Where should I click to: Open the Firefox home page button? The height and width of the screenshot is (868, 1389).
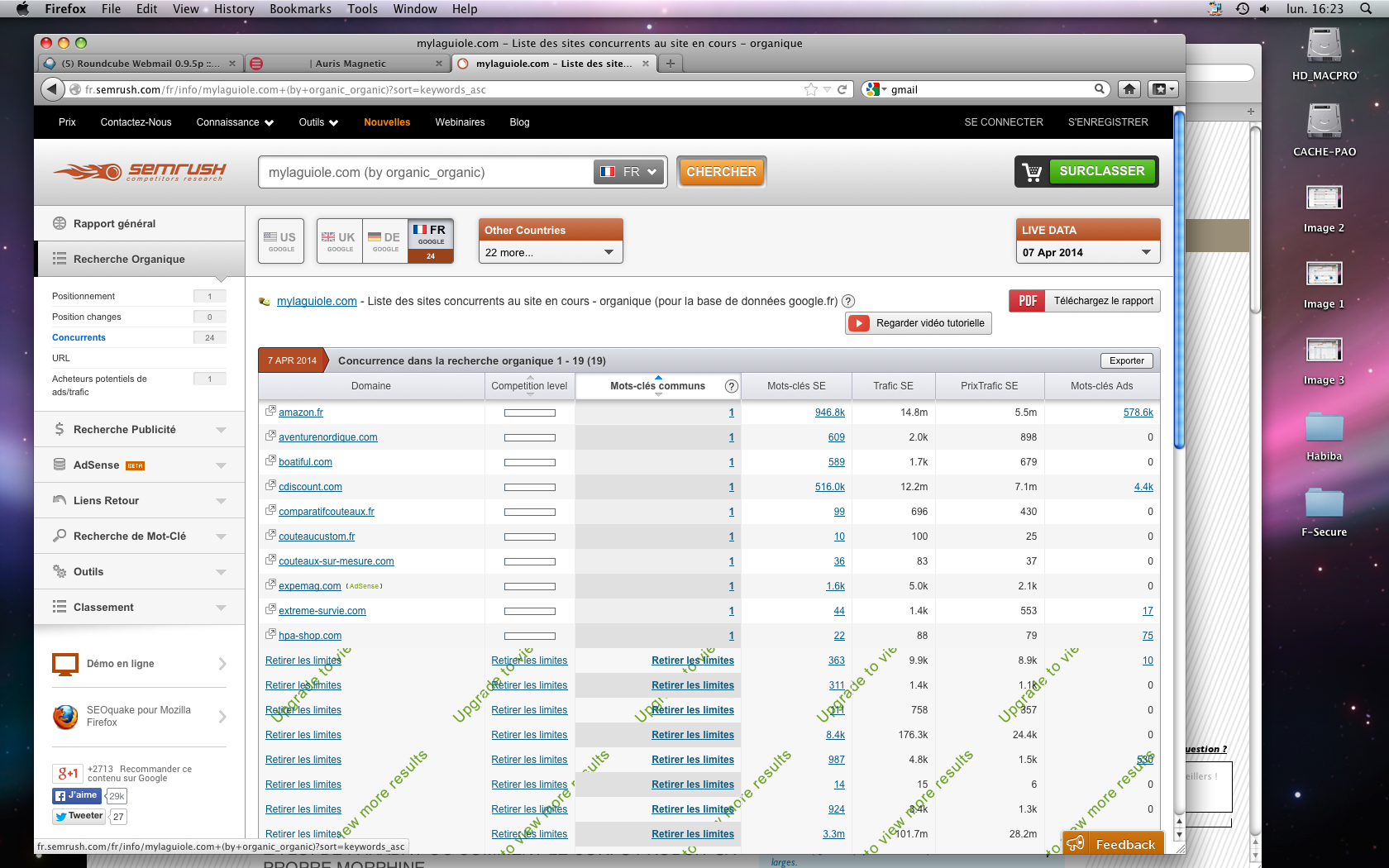(x=1129, y=89)
